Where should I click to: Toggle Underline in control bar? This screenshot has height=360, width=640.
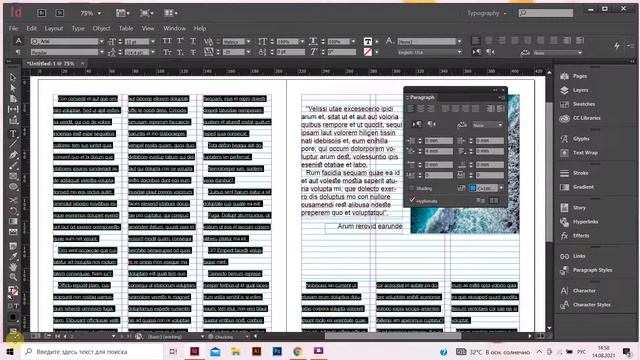193,41
